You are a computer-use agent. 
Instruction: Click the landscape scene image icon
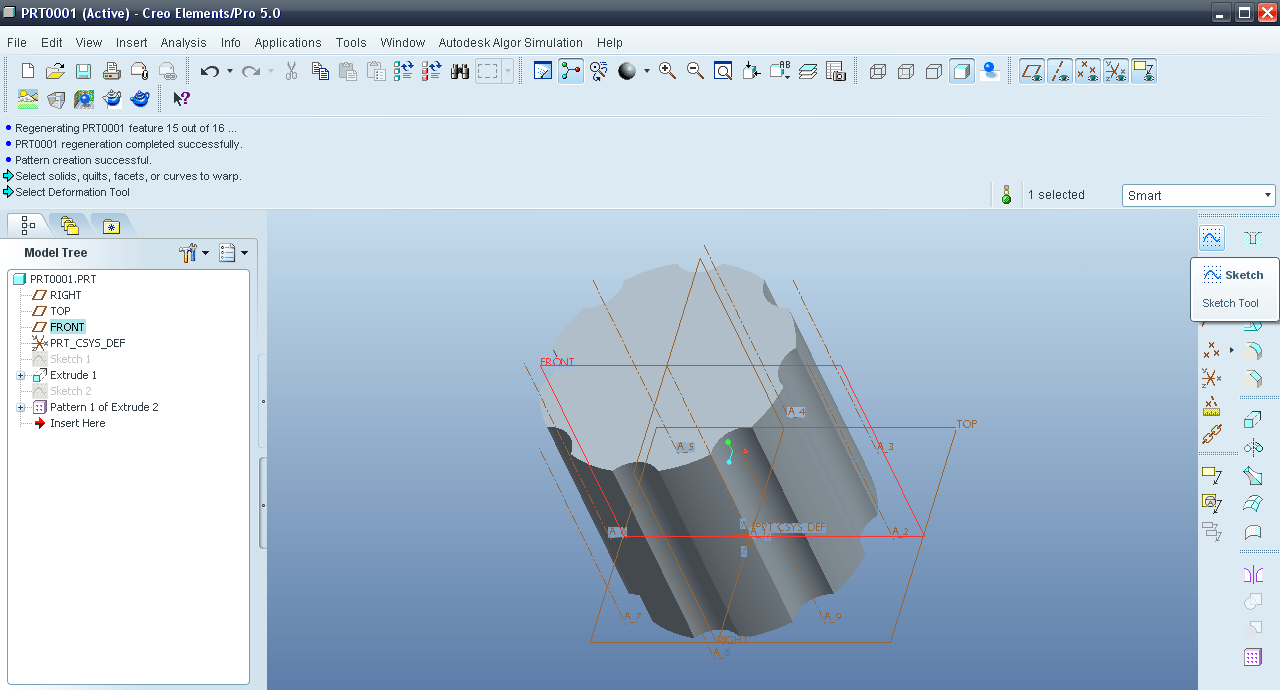28,99
